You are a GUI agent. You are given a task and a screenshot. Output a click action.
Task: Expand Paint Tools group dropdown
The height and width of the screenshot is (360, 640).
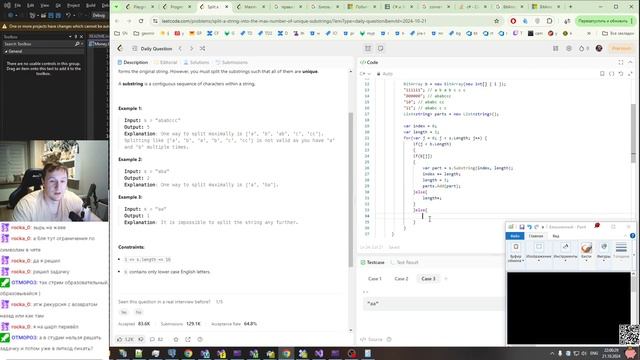pos(565,252)
